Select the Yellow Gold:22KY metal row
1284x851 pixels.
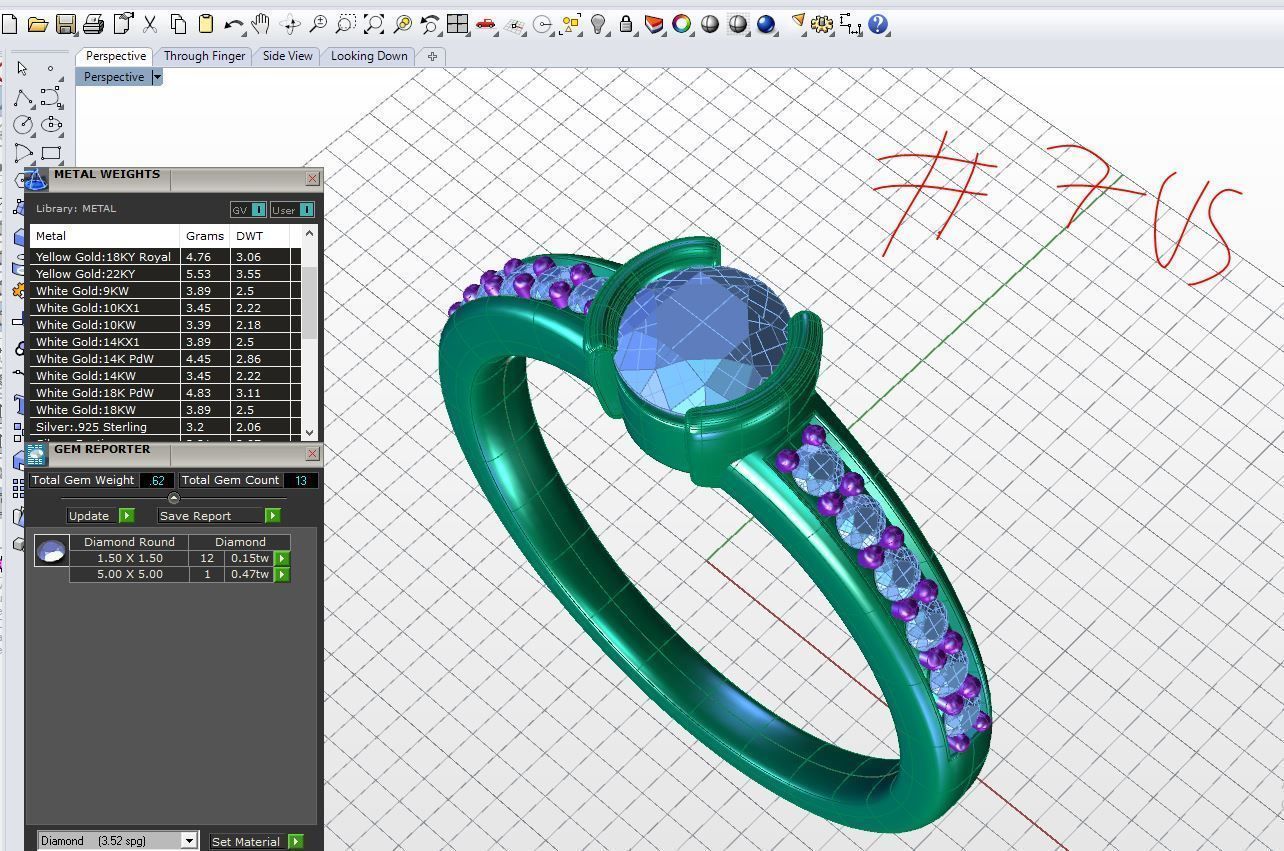pos(165,274)
